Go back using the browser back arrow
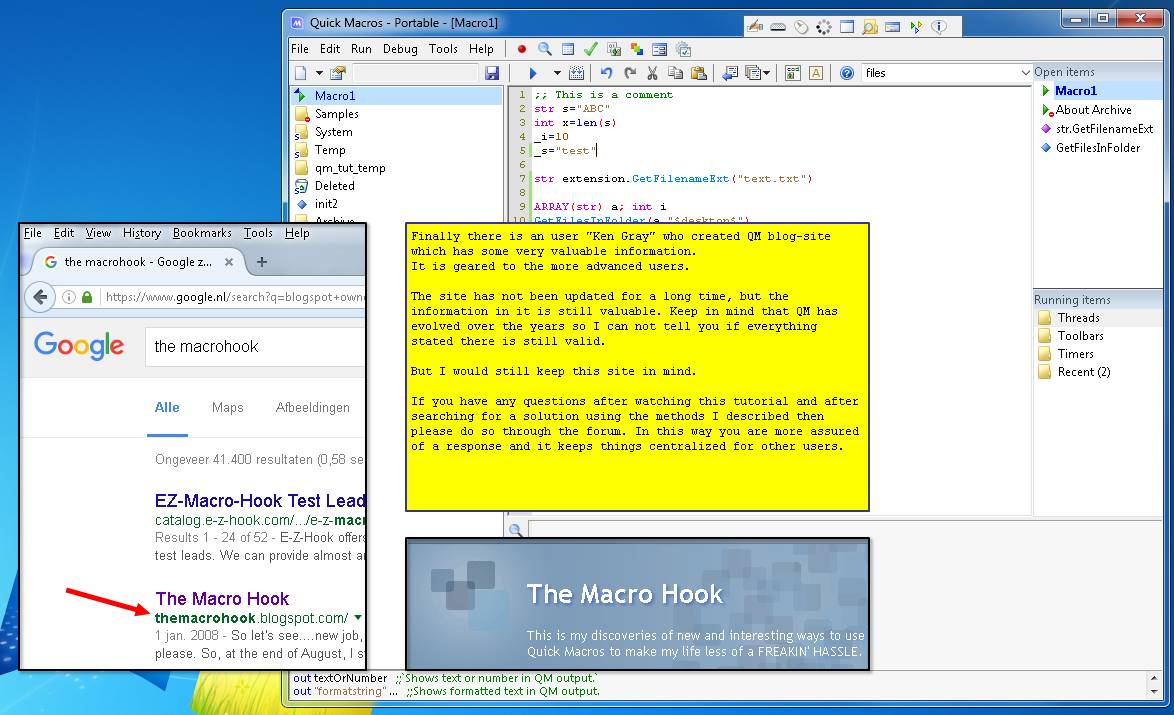Screen dimensions: 1174x715 pos(40,297)
